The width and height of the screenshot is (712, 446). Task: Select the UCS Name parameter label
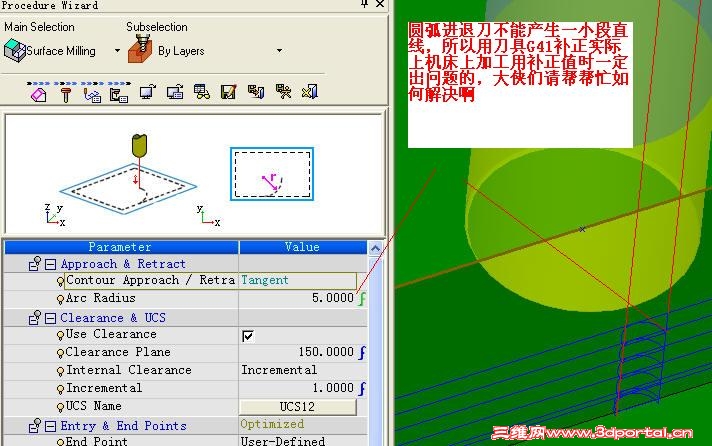[94, 406]
